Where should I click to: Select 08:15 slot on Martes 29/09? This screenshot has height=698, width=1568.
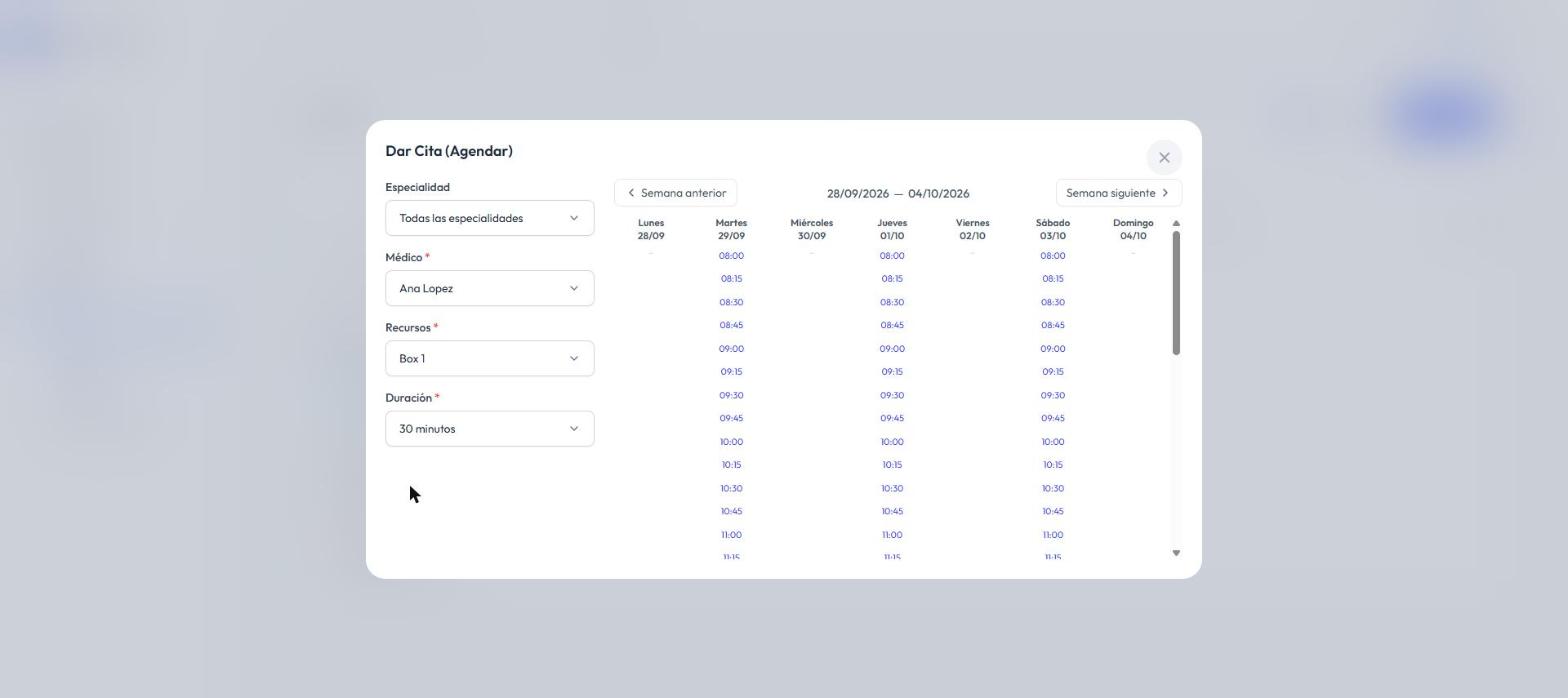tap(731, 279)
